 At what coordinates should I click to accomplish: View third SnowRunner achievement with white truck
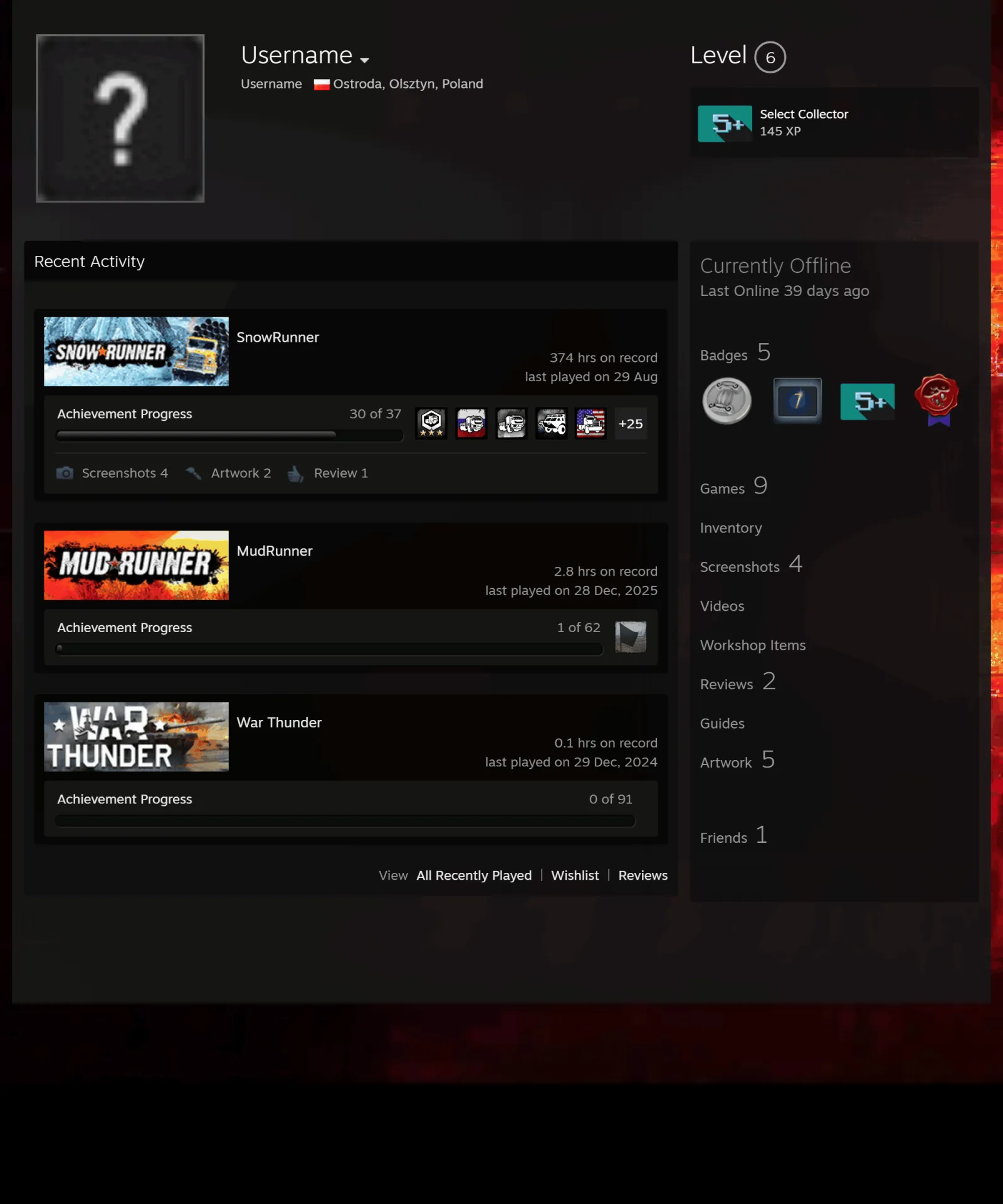click(512, 423)
